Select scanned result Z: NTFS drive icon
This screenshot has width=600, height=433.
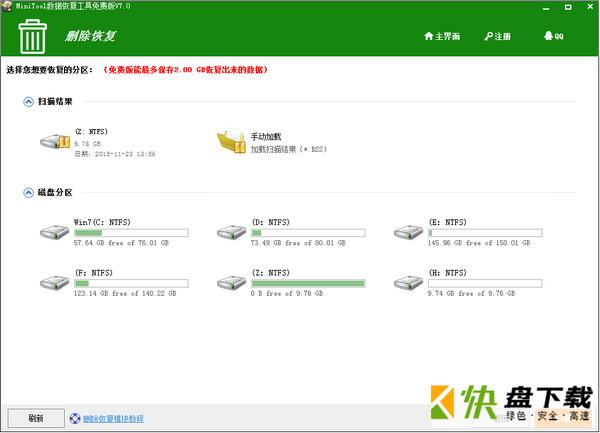pyautogui.click(x=55, y=142)
